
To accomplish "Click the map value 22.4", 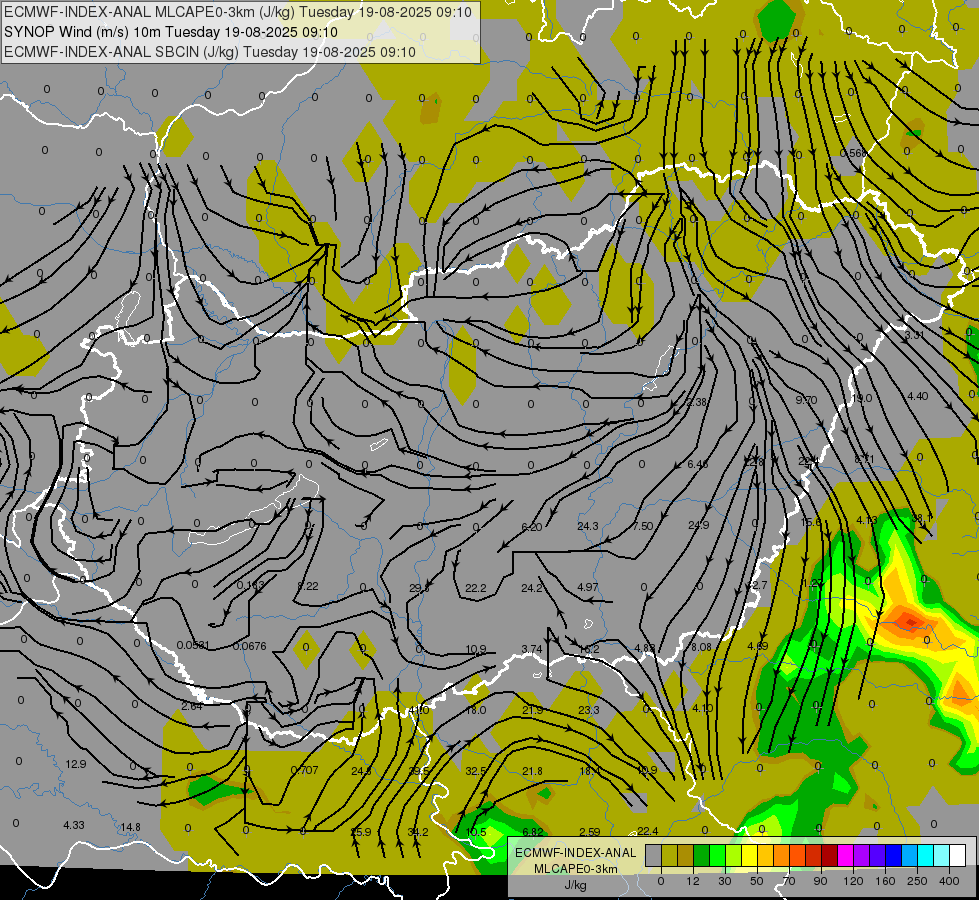I will 647,831.
